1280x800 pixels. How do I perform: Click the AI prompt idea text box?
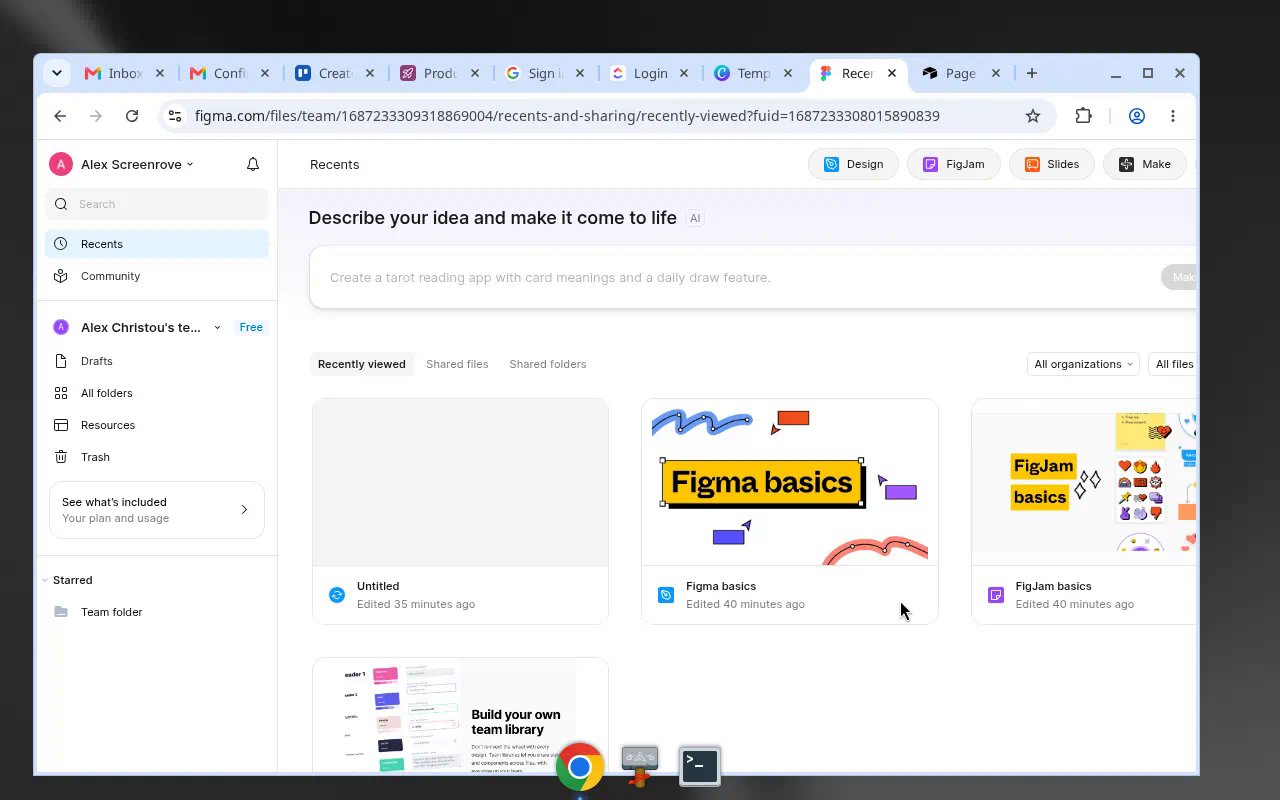coord(735,278)
